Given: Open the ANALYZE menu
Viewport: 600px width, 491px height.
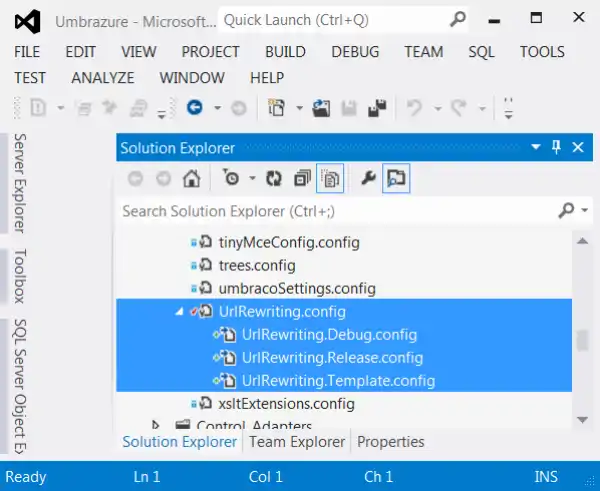Looking at the screenshot, I should [x=103, y=78].
